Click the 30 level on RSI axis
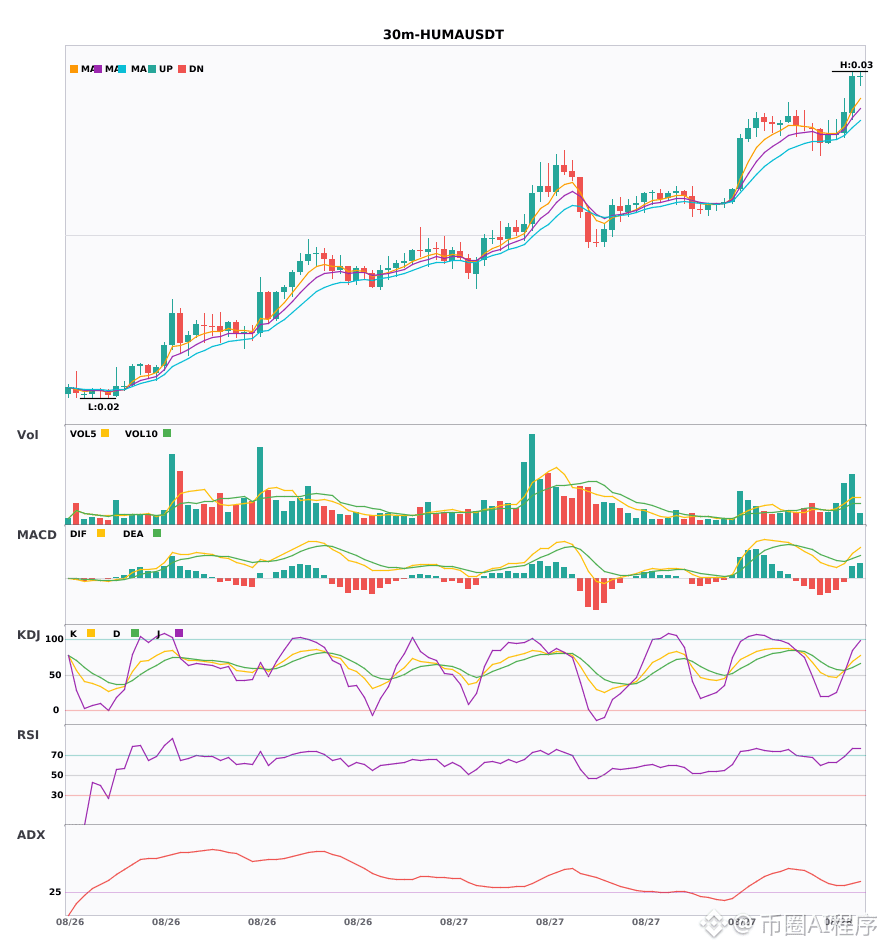 pyautogui.click(x=57, y=795)
